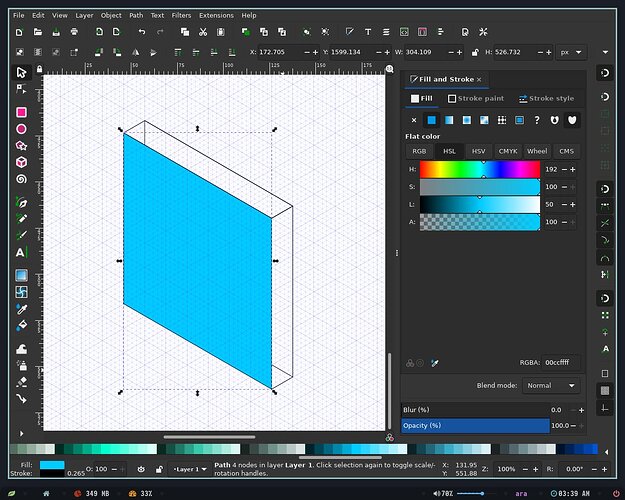Select the Gradient tool

pos(22,276)
